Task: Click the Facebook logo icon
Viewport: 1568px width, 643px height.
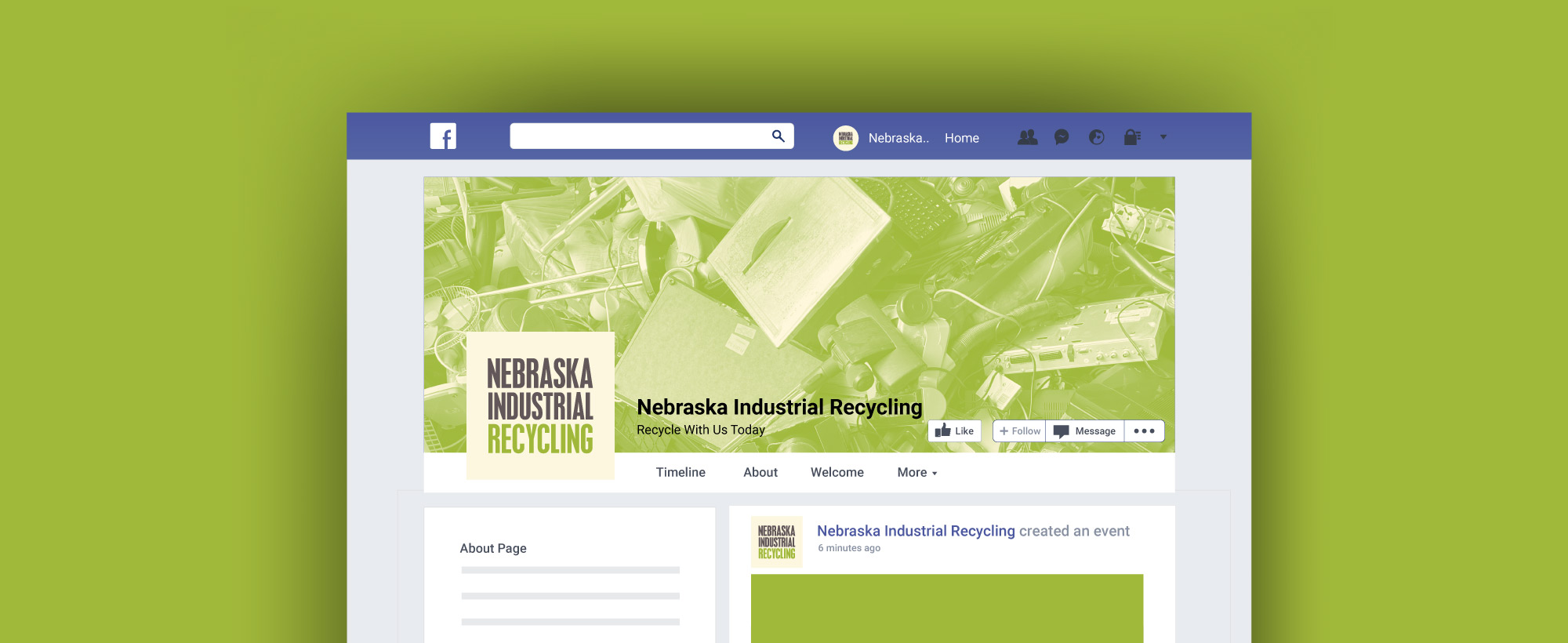Action: 443,136
